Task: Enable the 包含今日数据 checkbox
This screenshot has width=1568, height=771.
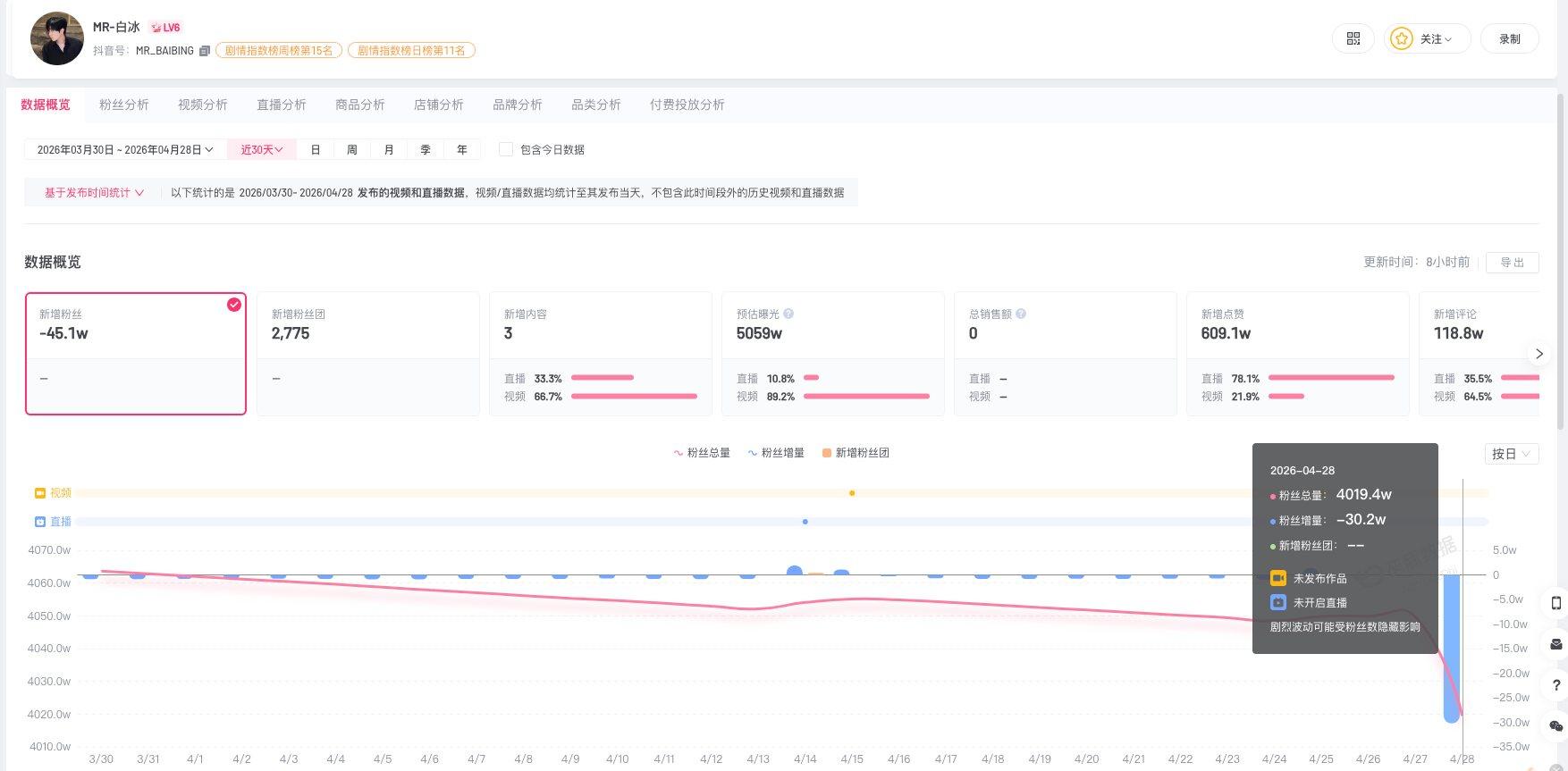Action: pos(506,150)
